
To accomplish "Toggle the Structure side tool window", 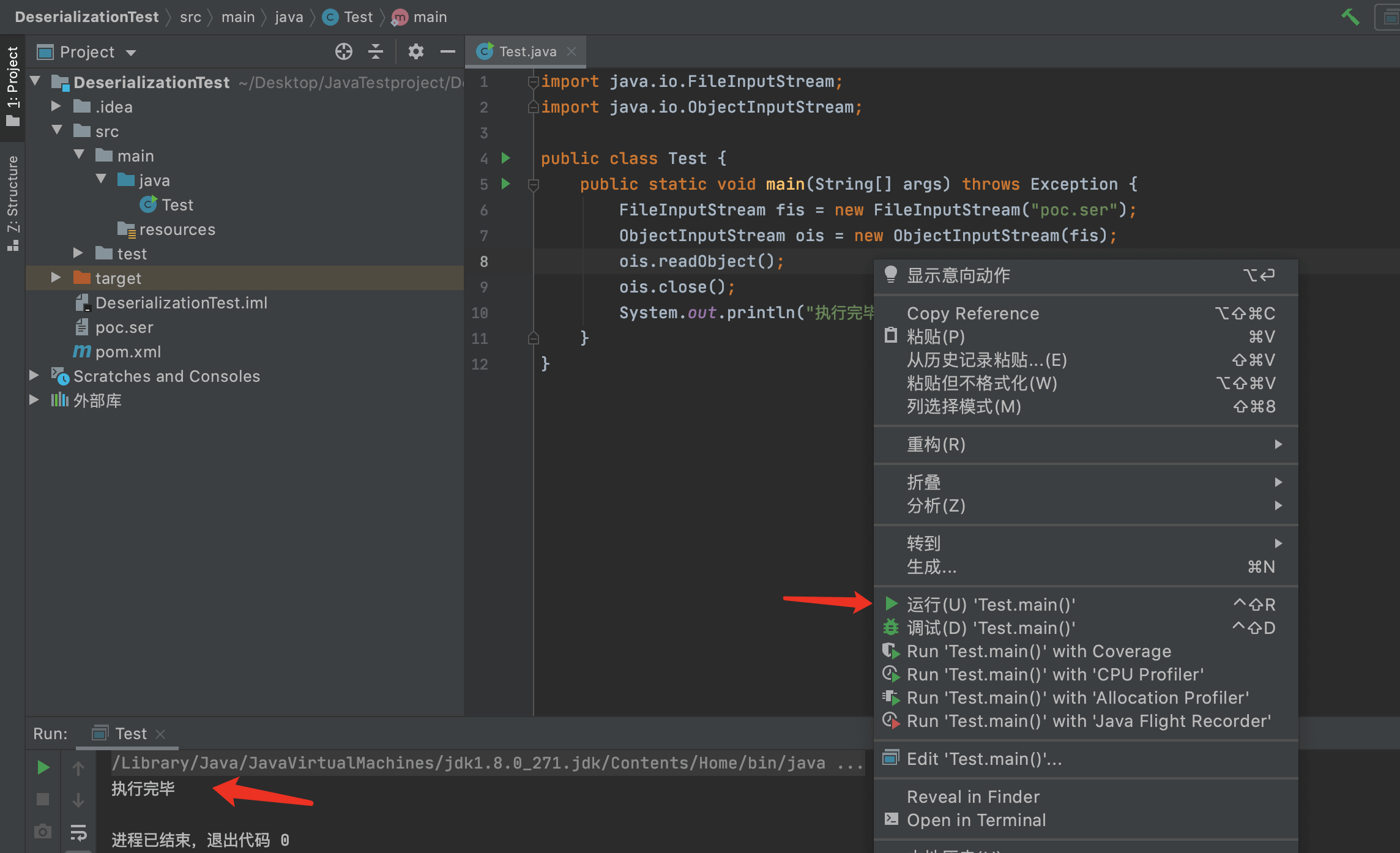I will point(12,202).
